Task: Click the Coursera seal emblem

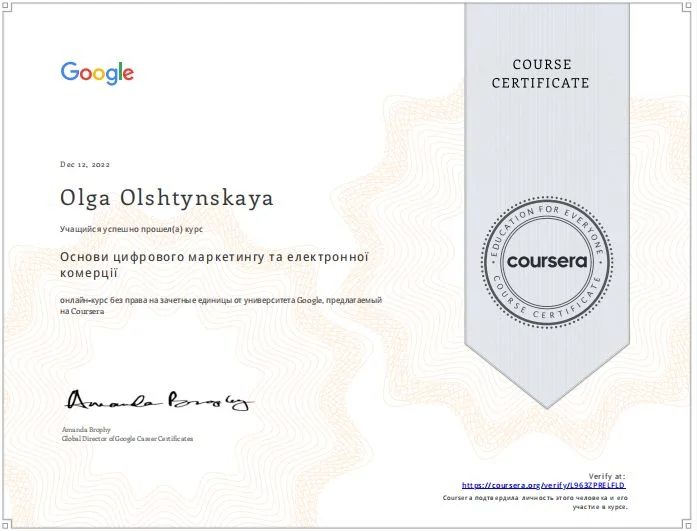Action: (x=547, y=262)
